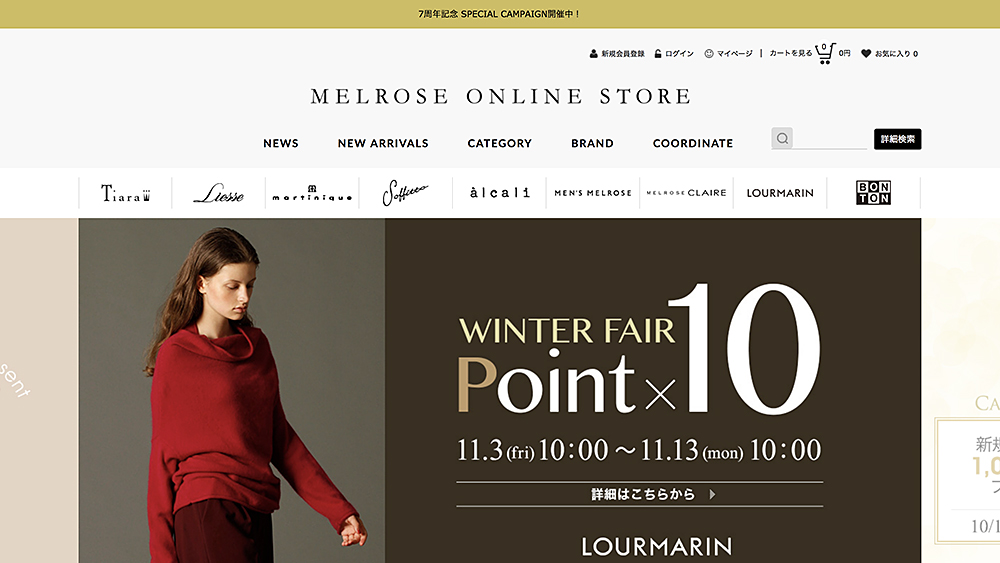Open the martinique brand logo

[312, 193]
